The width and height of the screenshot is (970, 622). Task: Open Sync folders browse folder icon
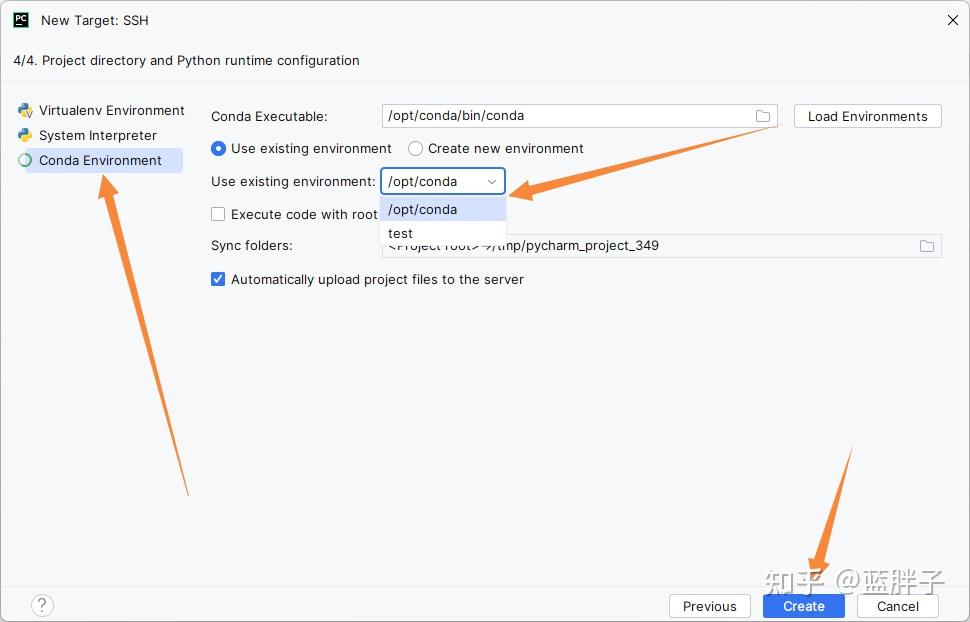pyautogui.click(x=927, y=246)
